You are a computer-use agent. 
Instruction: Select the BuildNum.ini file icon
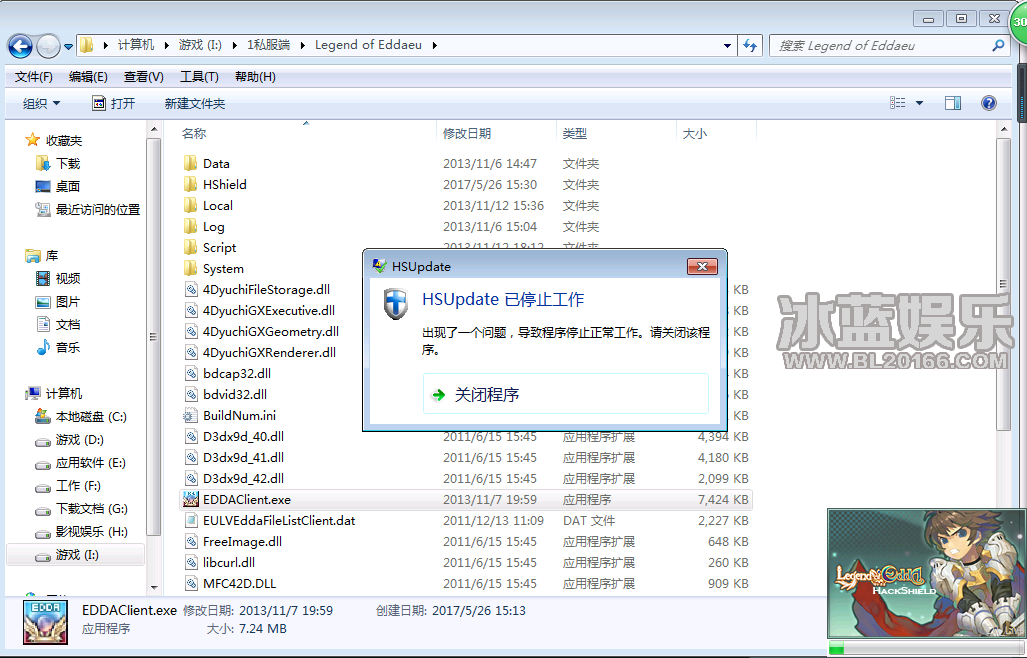tap(191, 415)
